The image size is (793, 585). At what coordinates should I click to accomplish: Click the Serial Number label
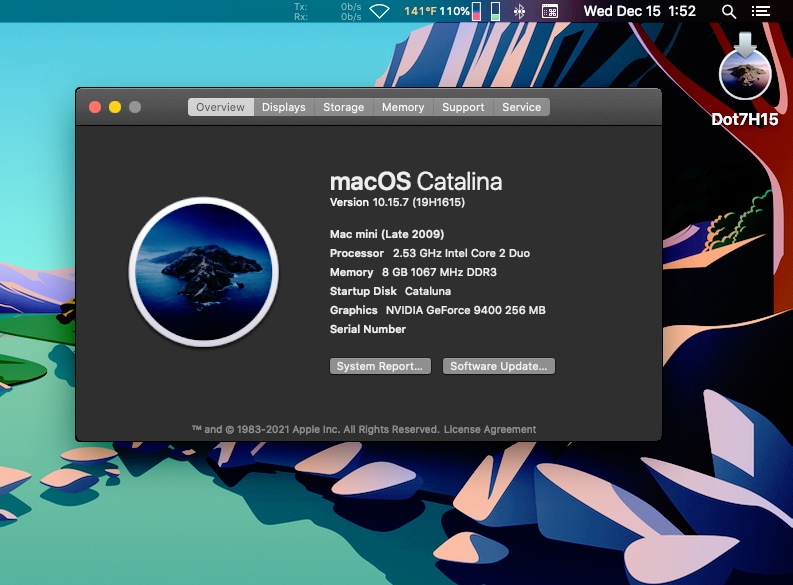point(368,329)
